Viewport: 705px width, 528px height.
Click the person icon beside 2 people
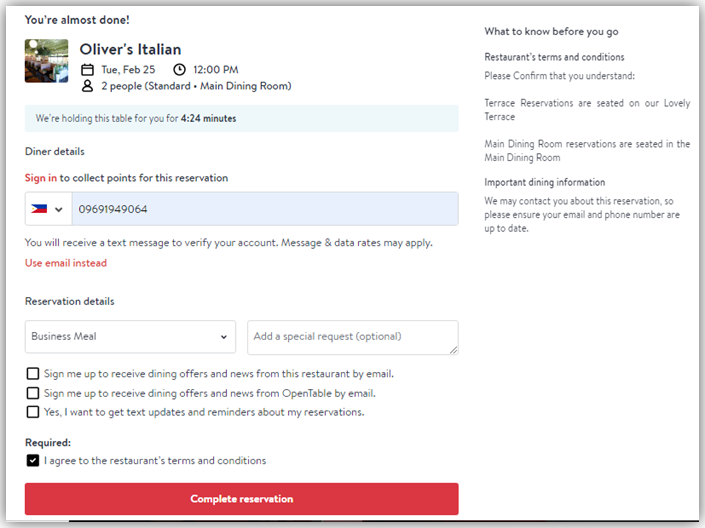coord(87,86)
